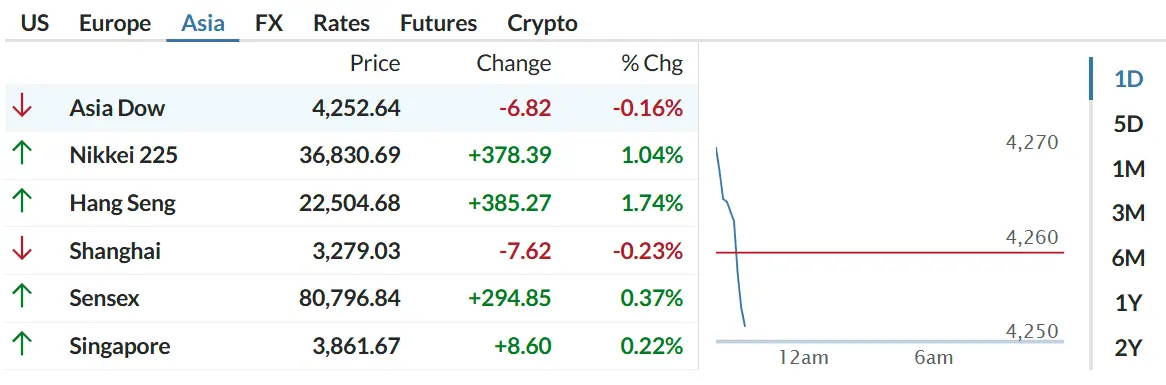The image size is (1166, 385).
Task: Open the Nikkei 225 index link
Action: click(x=123, y=155)
